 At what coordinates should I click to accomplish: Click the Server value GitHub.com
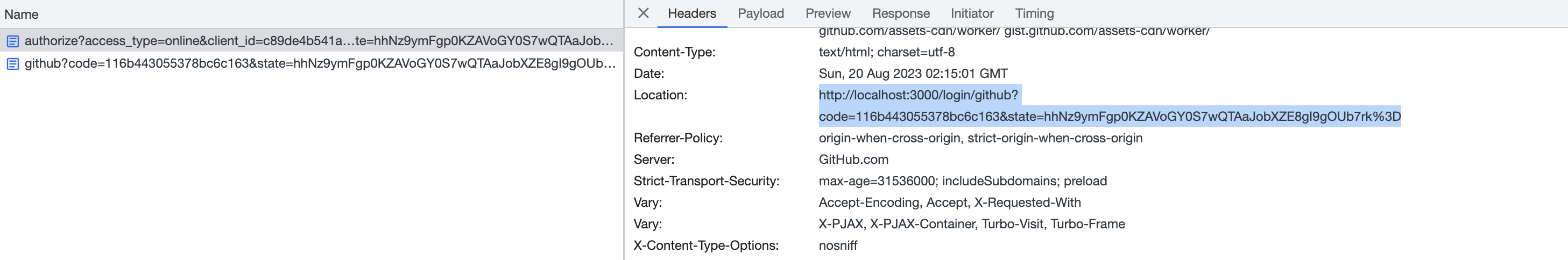[x=853, y=160]
